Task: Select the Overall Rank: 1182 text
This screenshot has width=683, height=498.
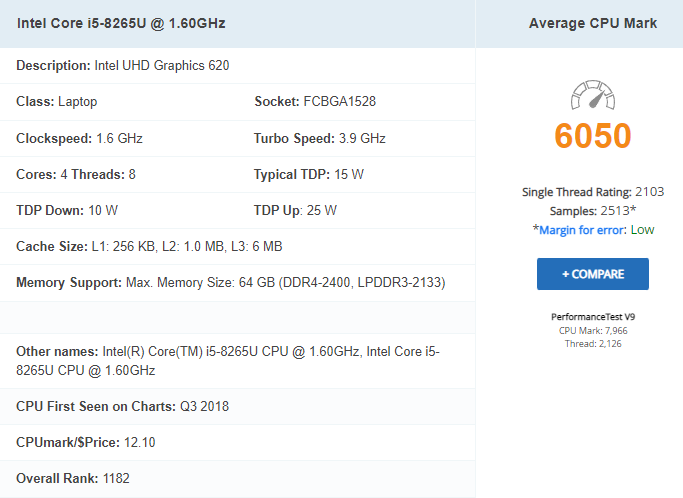Action: coord(73,478)
